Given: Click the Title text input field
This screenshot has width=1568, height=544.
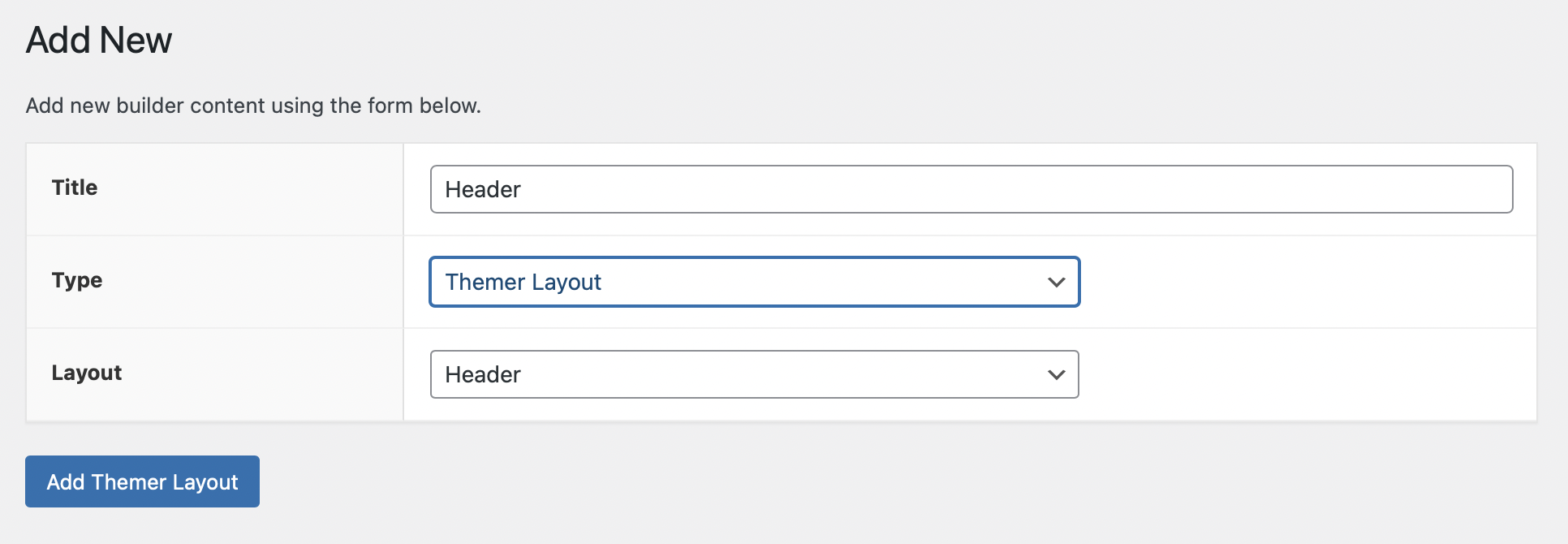Looking at the screenshot, I should pos(971,189).
